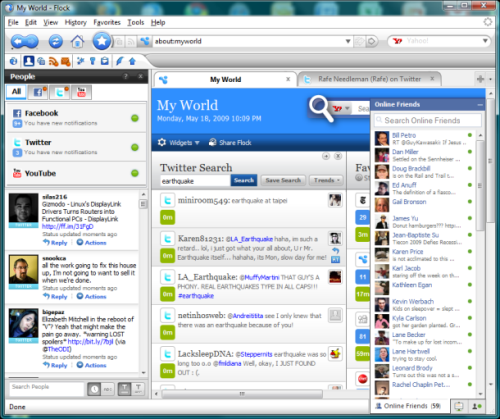Open My World with the globe toolbar icon

point(13,61)
